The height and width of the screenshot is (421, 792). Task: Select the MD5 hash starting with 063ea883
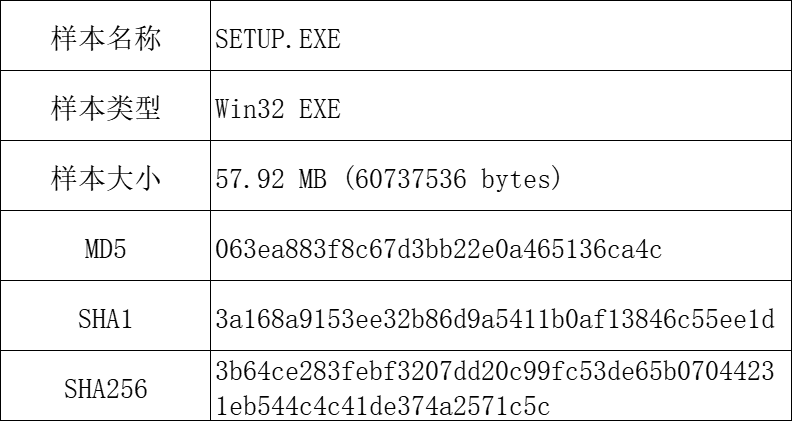click(x=439, y=249)
